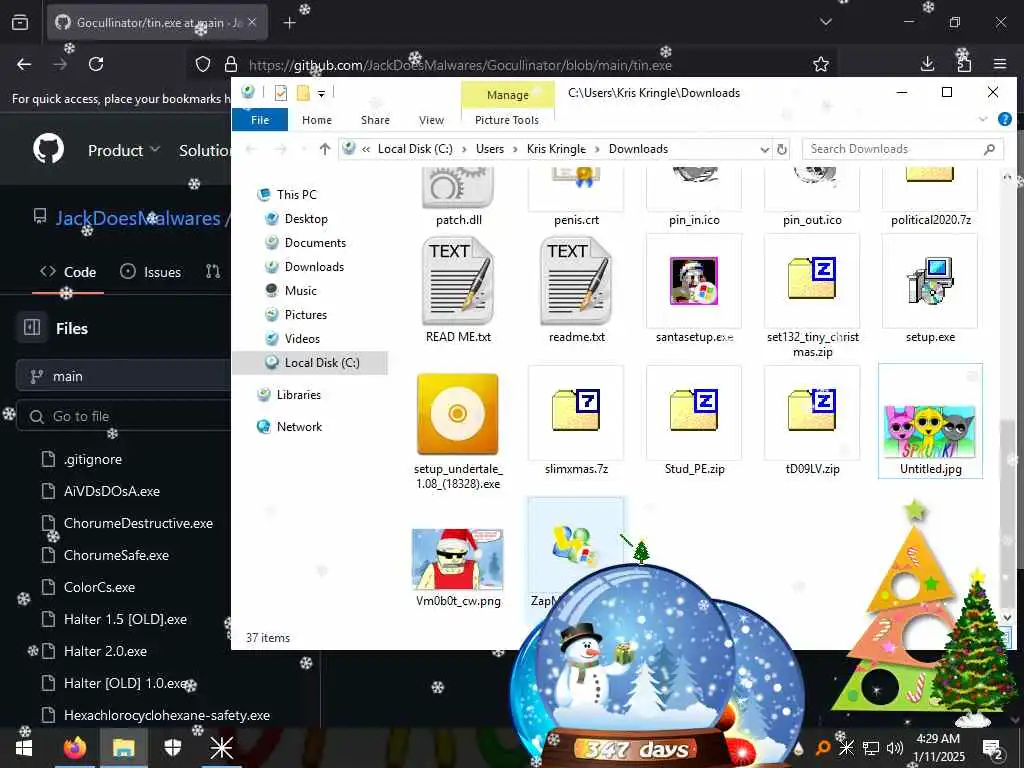Open the Home ribbon tab
This screenshot has height=768, width=1024.
317,120
